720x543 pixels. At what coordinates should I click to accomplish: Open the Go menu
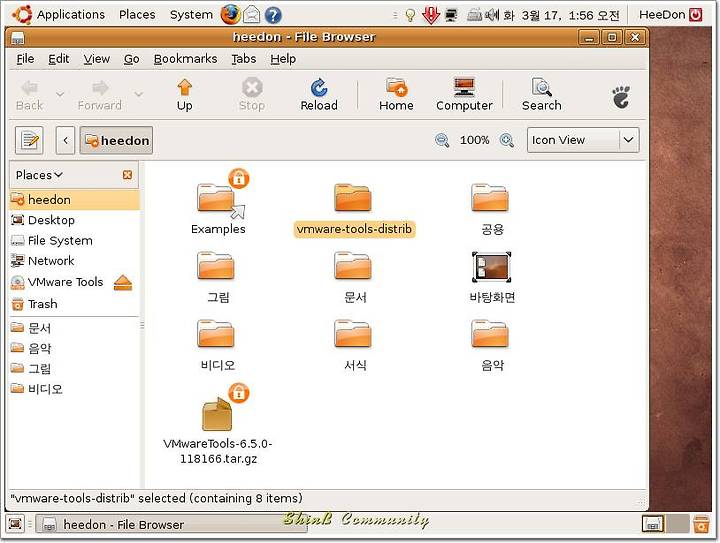[132, 59]
